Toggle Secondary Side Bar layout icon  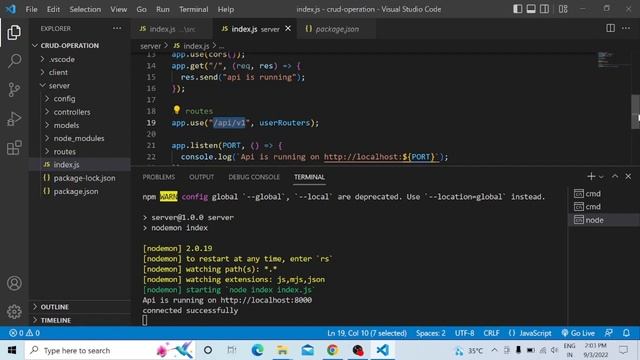544,9
